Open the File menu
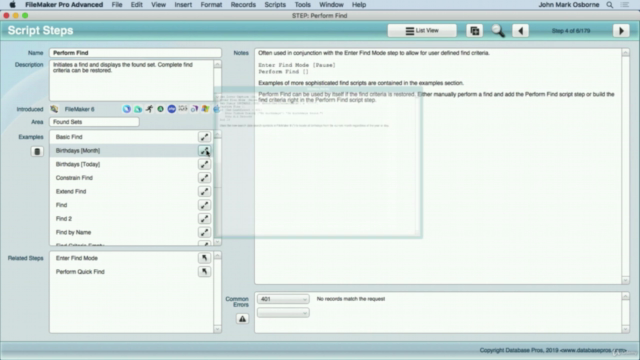This screenshot has height=360, width=640. point(117,5)
